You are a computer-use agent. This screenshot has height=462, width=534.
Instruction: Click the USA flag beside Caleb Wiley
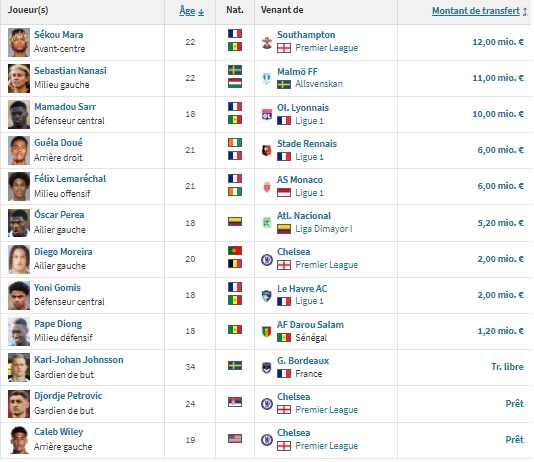point(235,438)
